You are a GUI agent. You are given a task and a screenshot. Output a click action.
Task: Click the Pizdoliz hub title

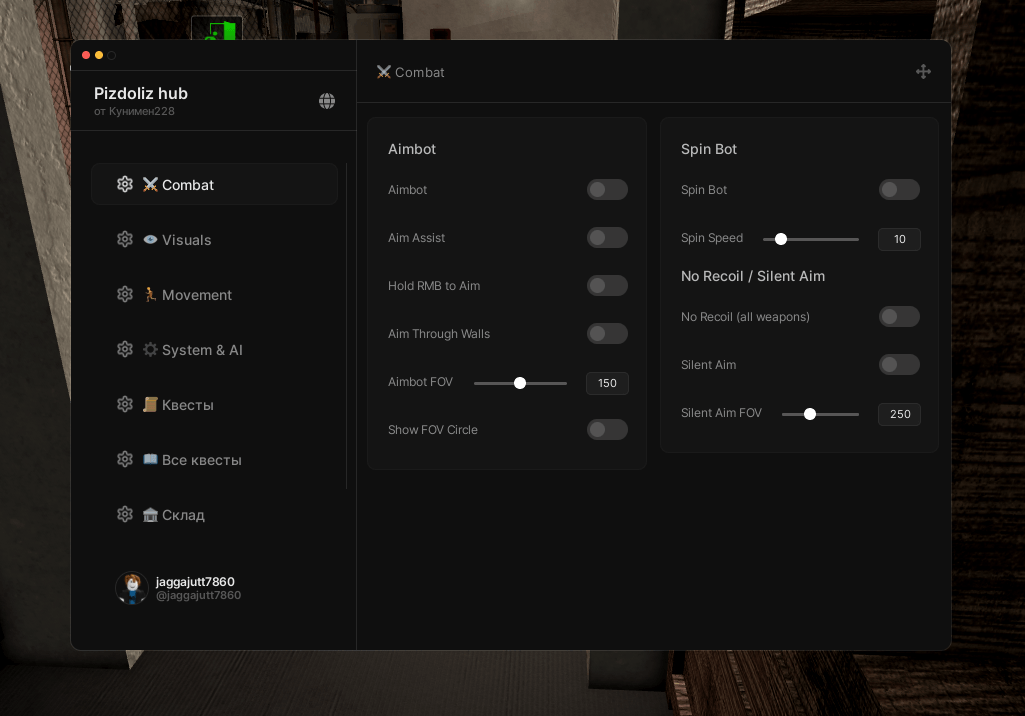(x=141, y=94)
